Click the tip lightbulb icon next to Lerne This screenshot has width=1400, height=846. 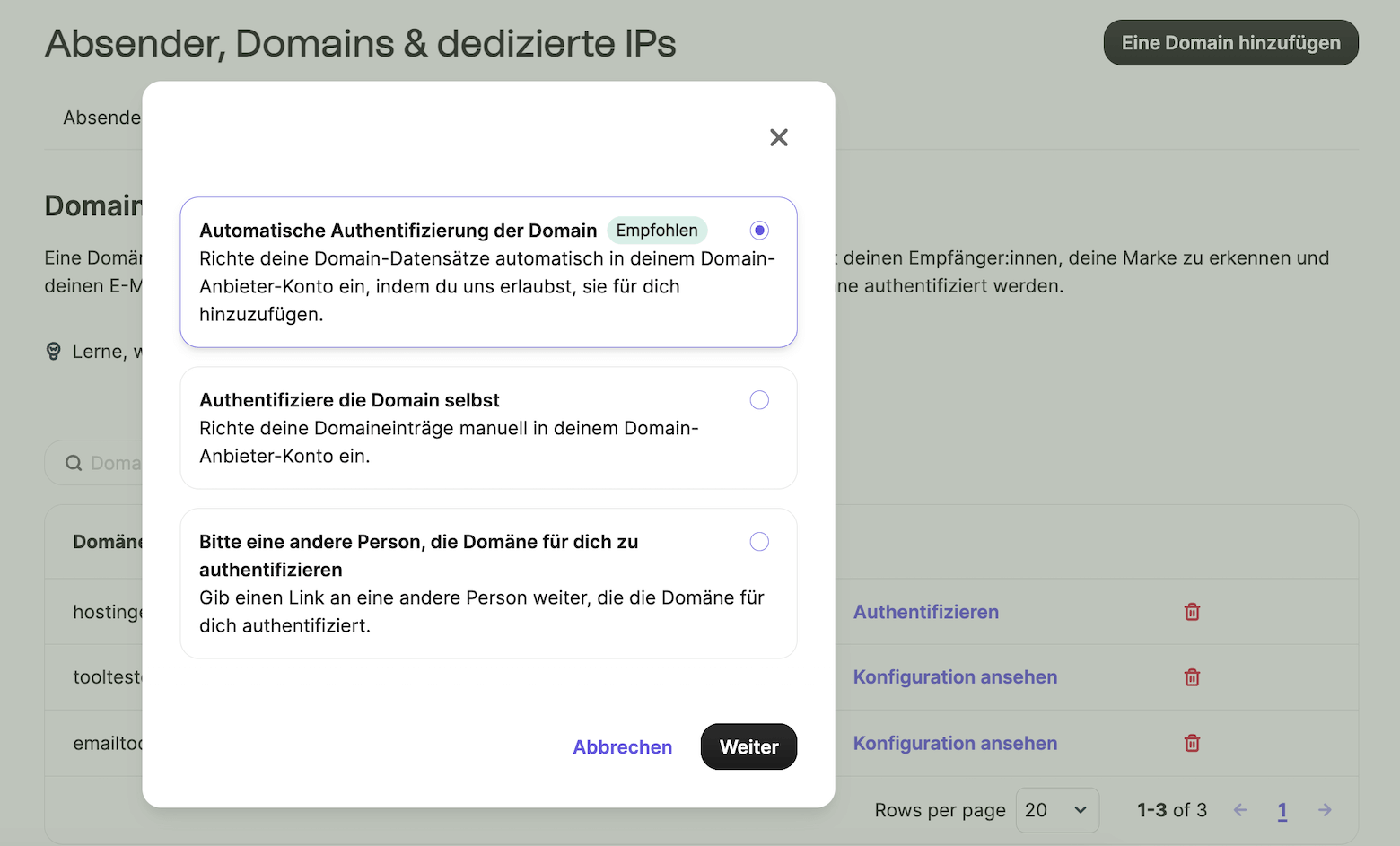point(54,351)
